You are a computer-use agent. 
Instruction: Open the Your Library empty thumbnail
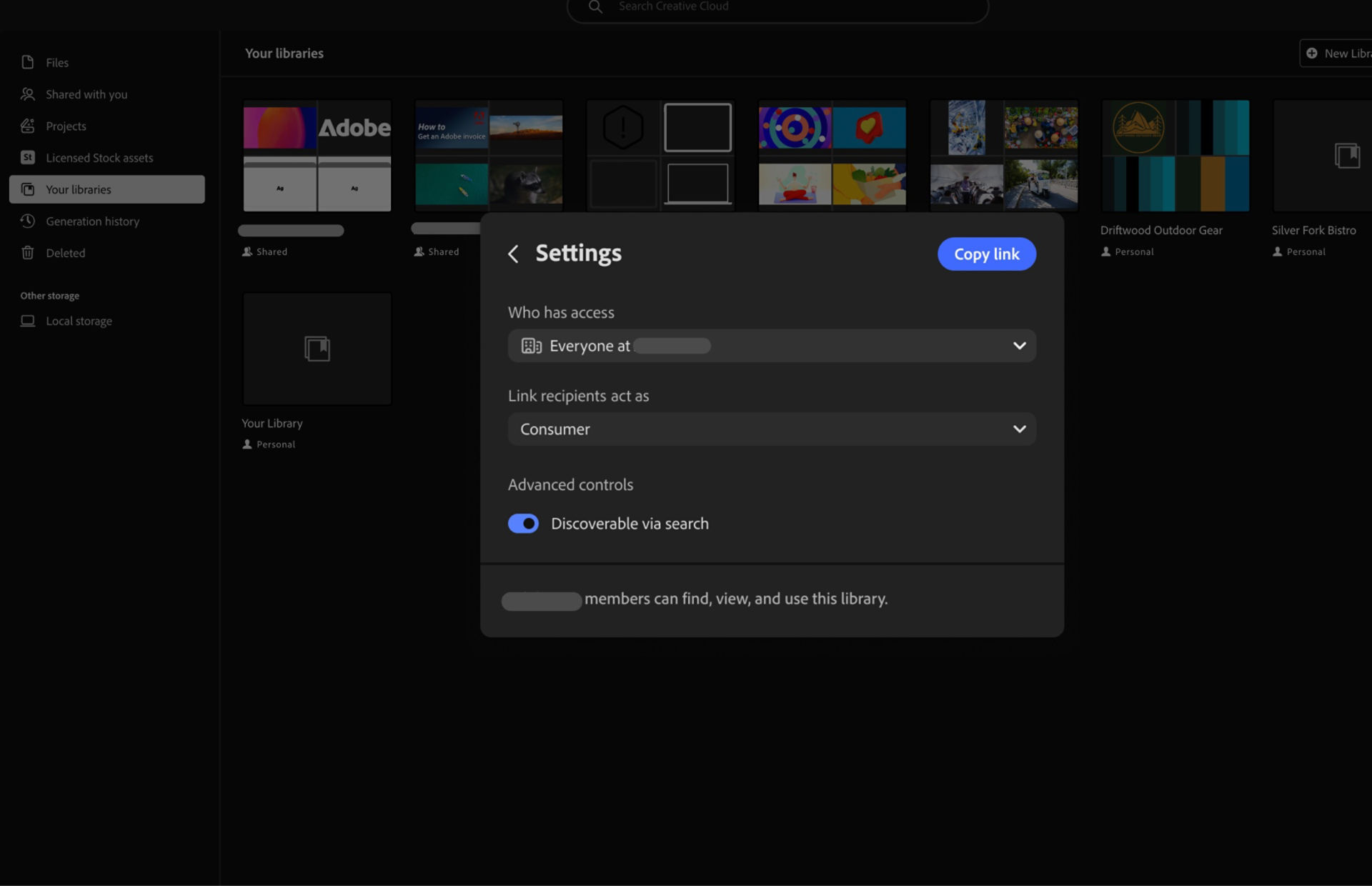[x=317, y=349]
